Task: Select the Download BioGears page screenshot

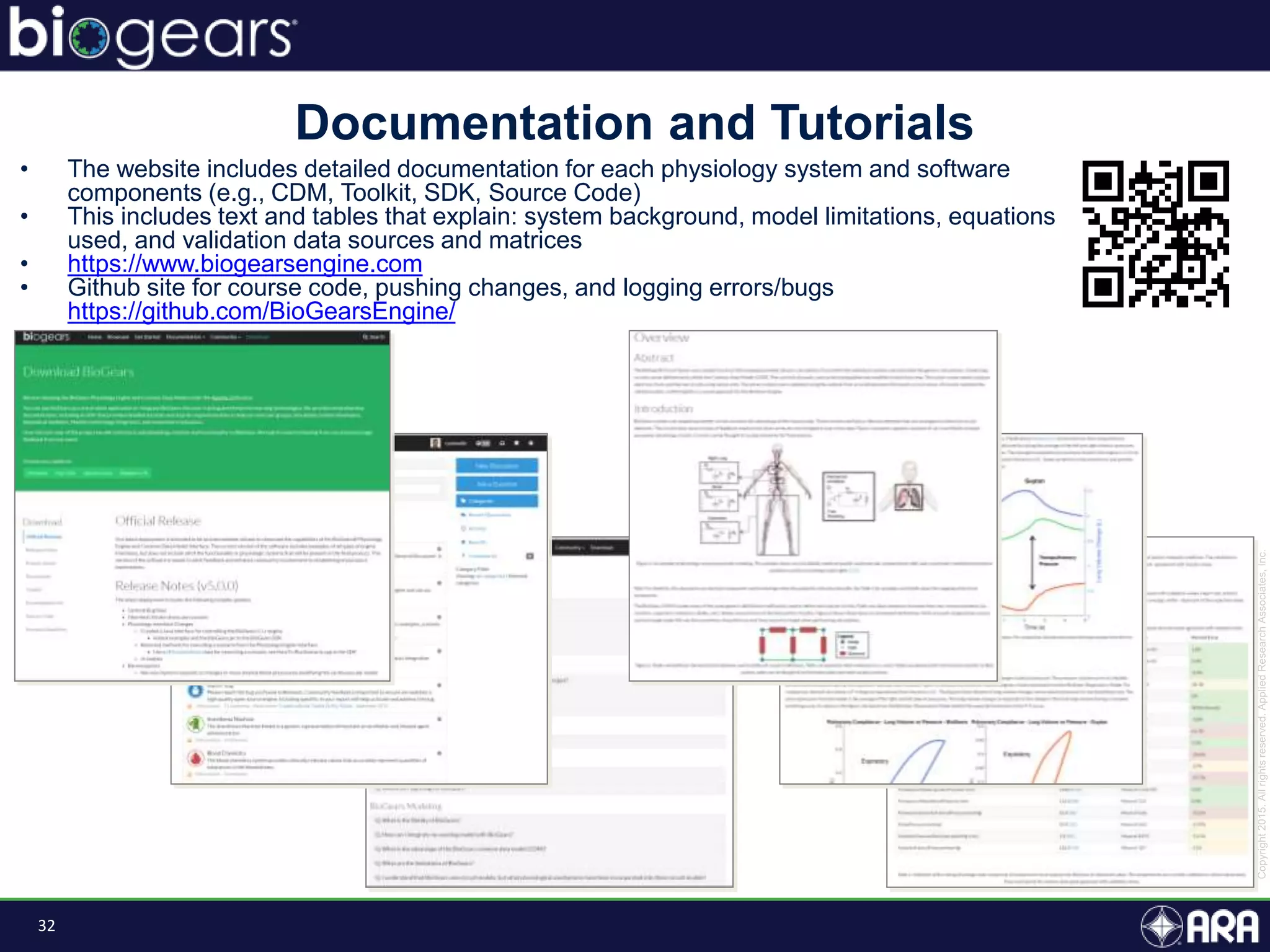Action: point(202,506)
